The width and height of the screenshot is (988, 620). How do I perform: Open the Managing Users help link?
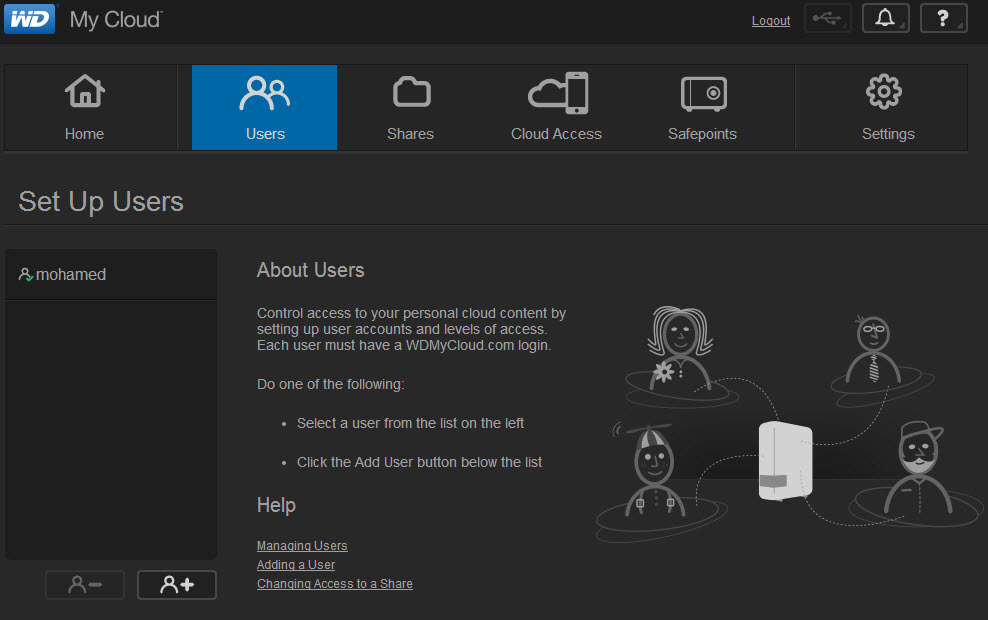[302, 546]
